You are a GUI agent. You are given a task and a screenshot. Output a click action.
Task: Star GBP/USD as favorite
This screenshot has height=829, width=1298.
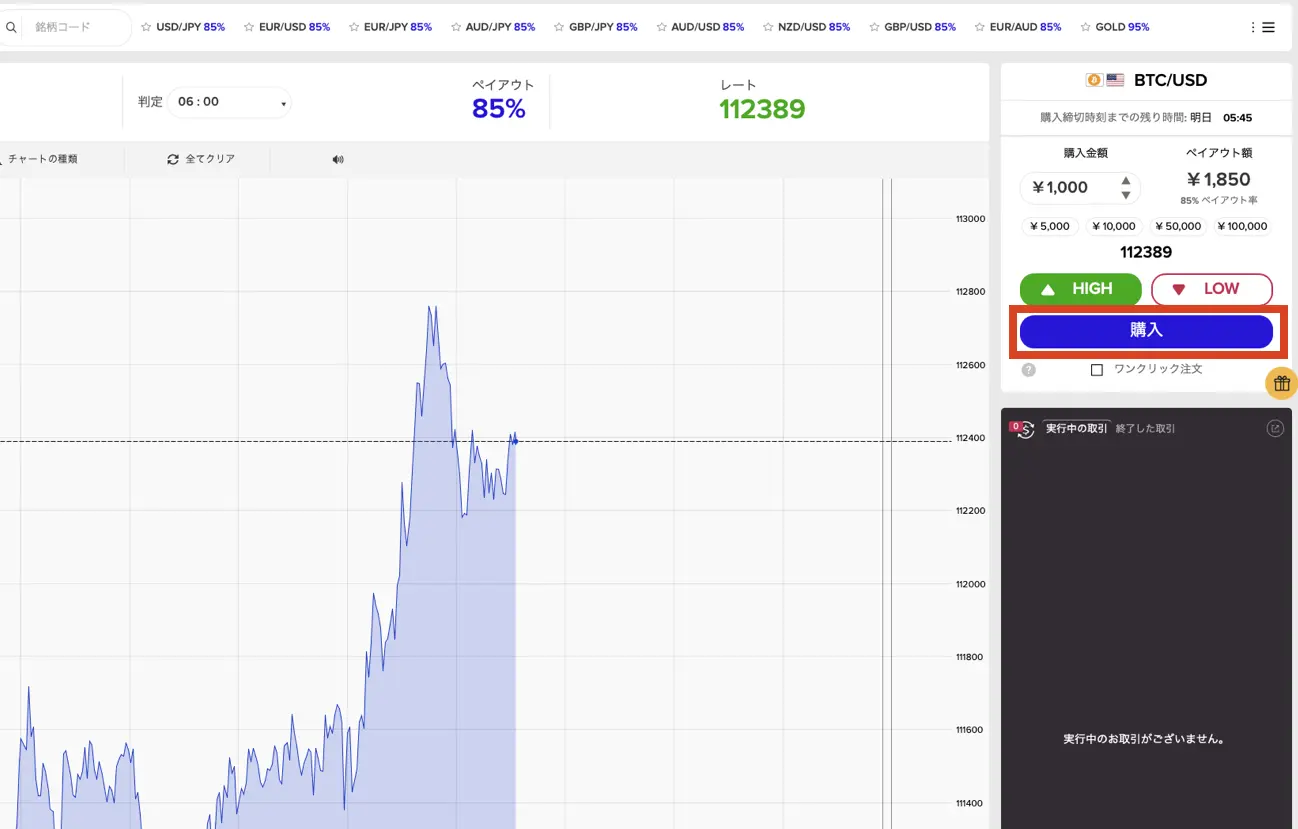point(875,27)
